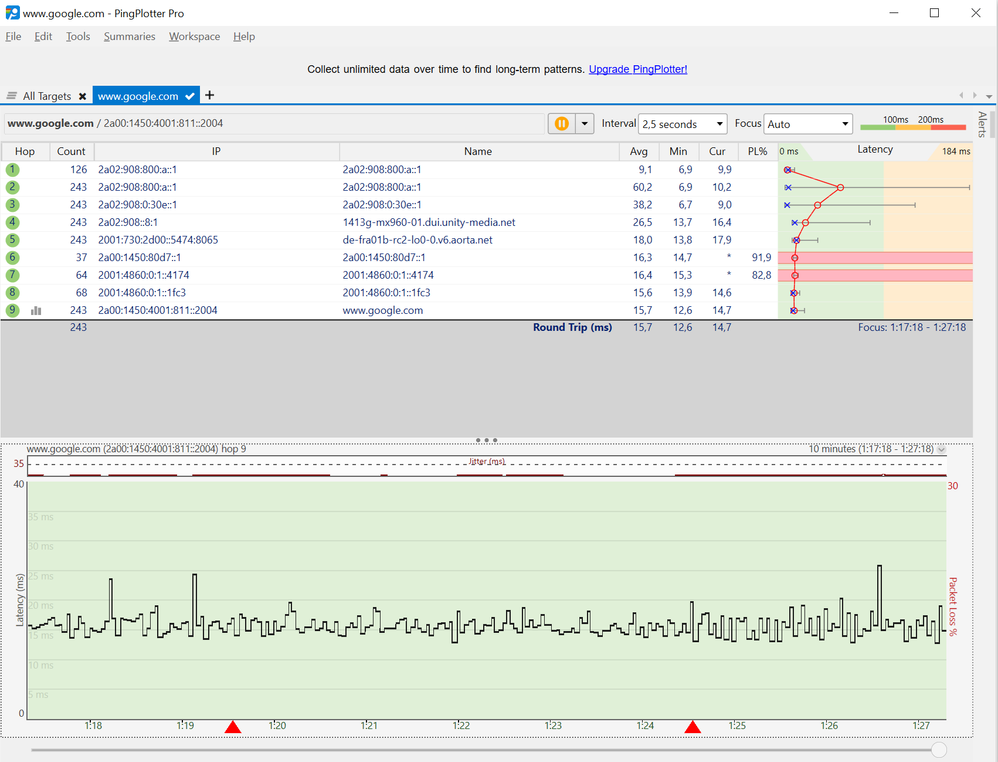Close the All Targets tab with its X icon

click(82, 95)
